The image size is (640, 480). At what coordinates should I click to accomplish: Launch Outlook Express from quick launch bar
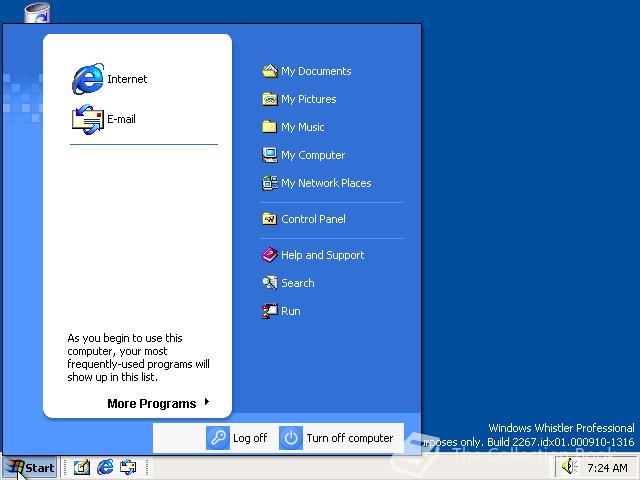pos(128,467)
